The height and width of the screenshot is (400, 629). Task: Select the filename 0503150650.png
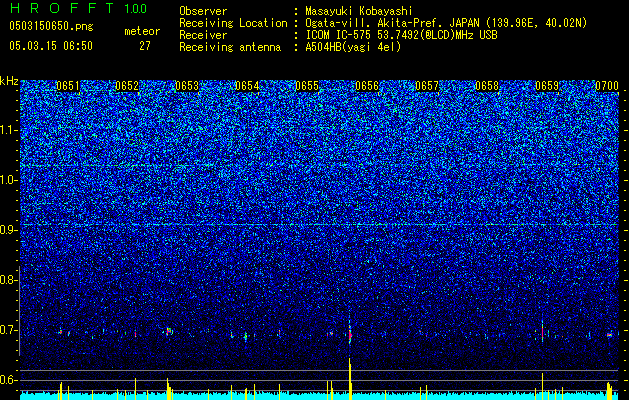(51, 26)
